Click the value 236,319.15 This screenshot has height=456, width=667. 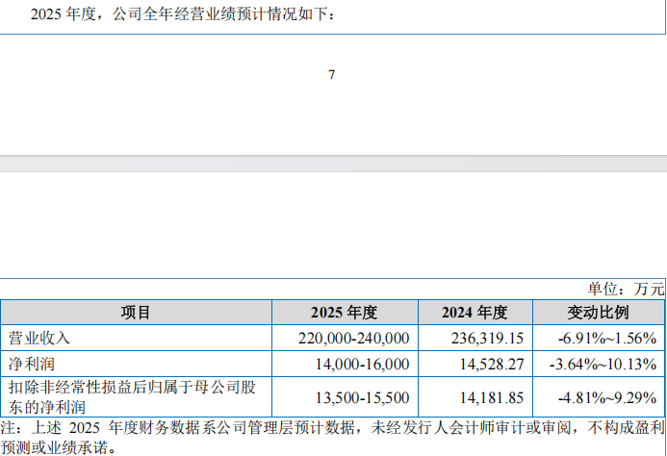(x=487, y=339)
